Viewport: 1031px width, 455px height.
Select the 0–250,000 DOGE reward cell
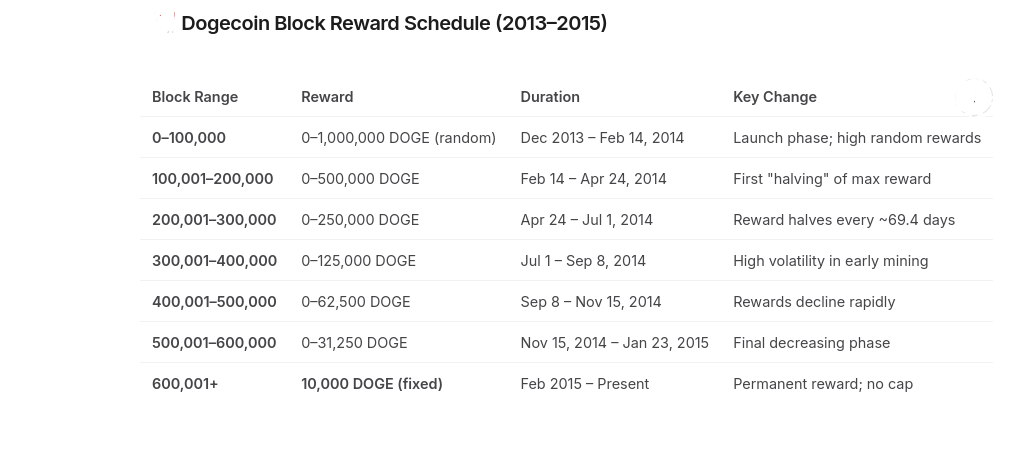point(360,220)
